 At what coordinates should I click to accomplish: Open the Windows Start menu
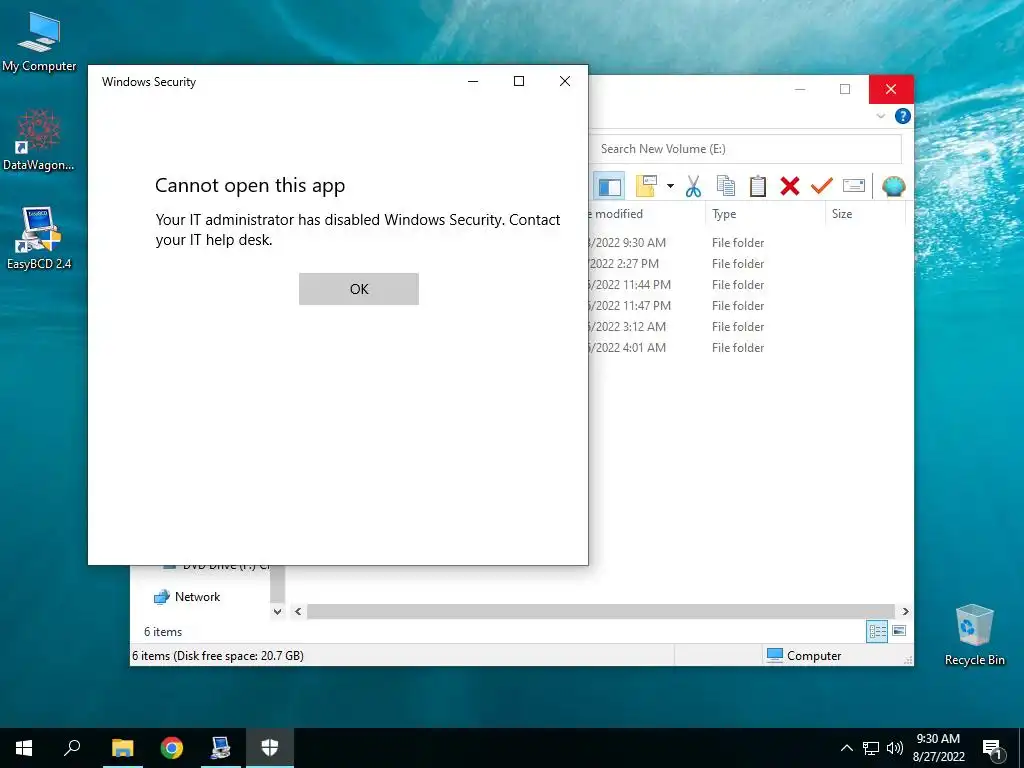tap(24, 748)
